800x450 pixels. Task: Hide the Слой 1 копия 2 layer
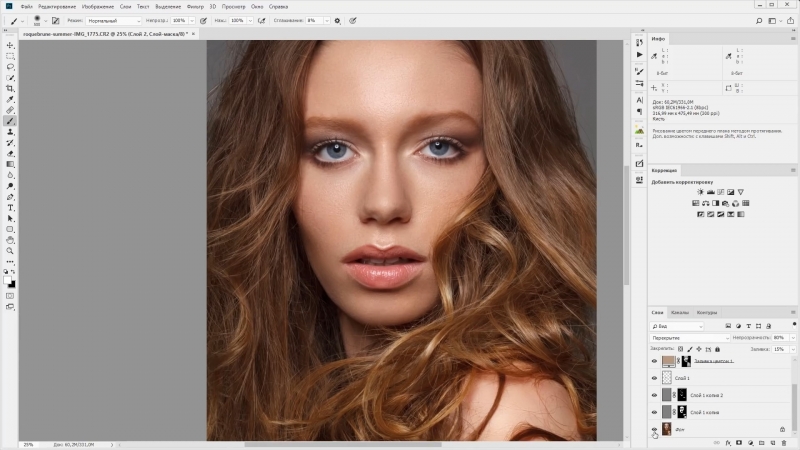(x=655, y=395)
